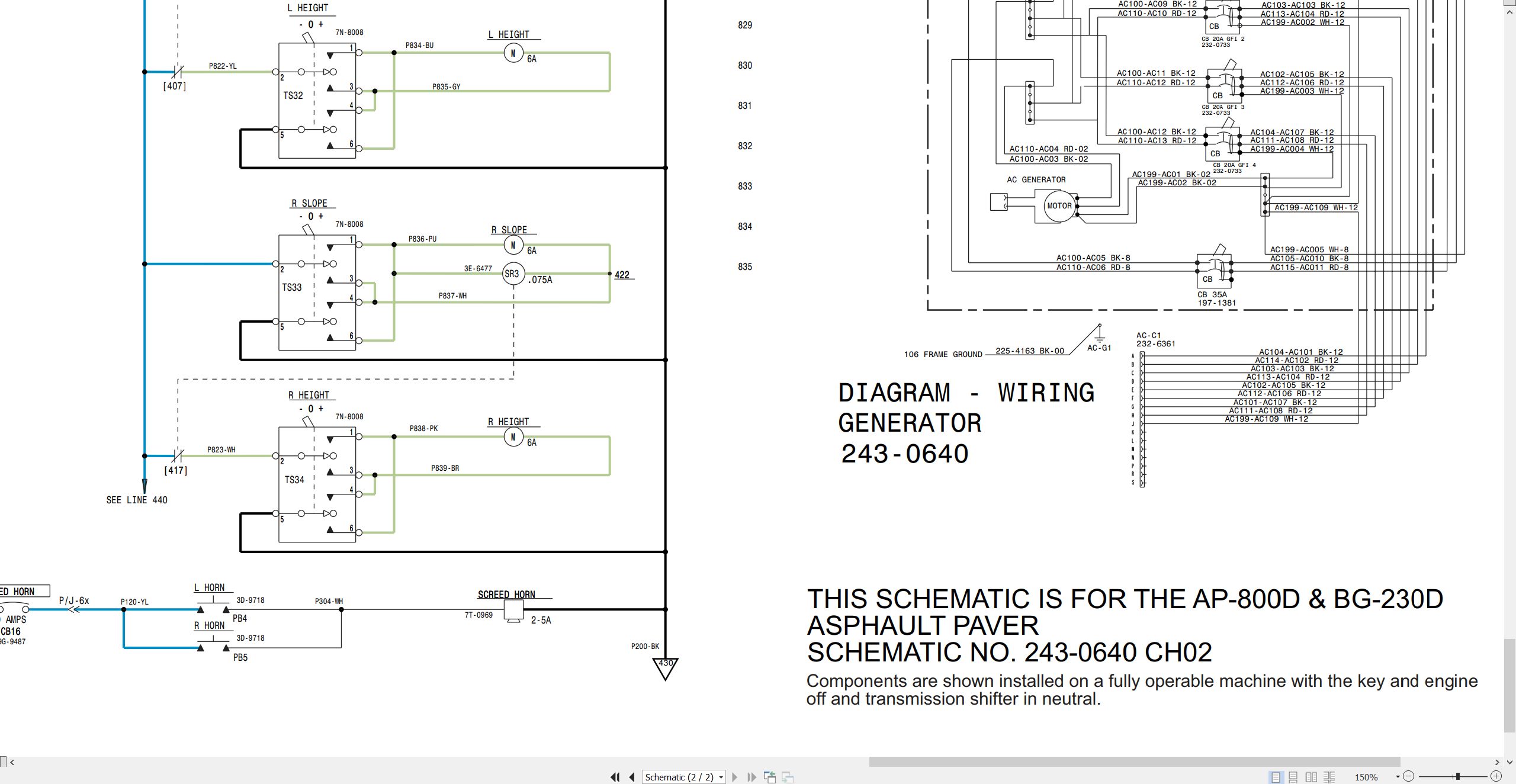Click the SEE LINE 440 reference
This screenshot has width=1516, height=784.
tap(137, 500)
